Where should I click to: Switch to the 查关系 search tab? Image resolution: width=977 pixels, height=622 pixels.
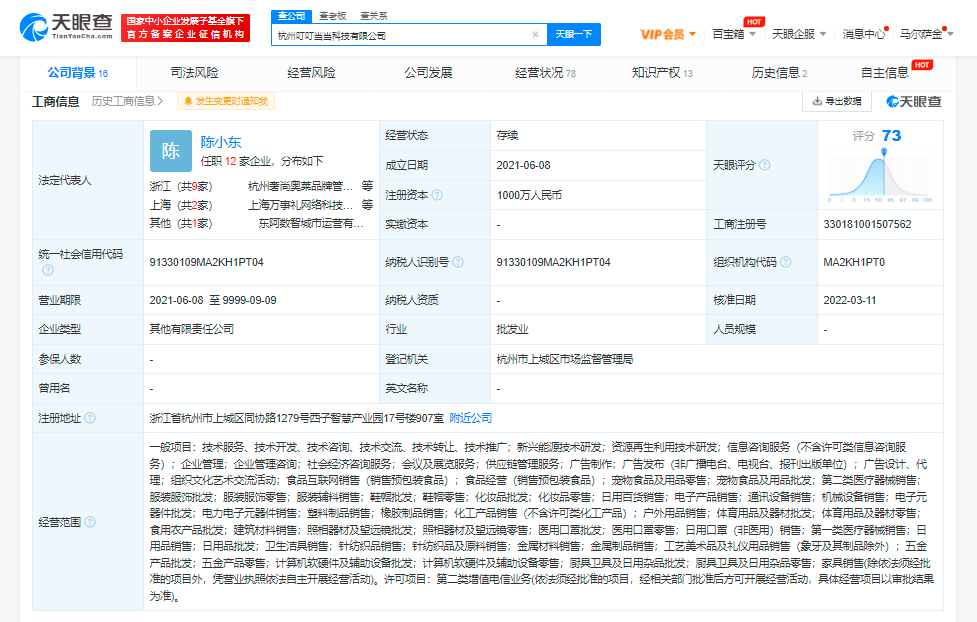tap(374, 16)
